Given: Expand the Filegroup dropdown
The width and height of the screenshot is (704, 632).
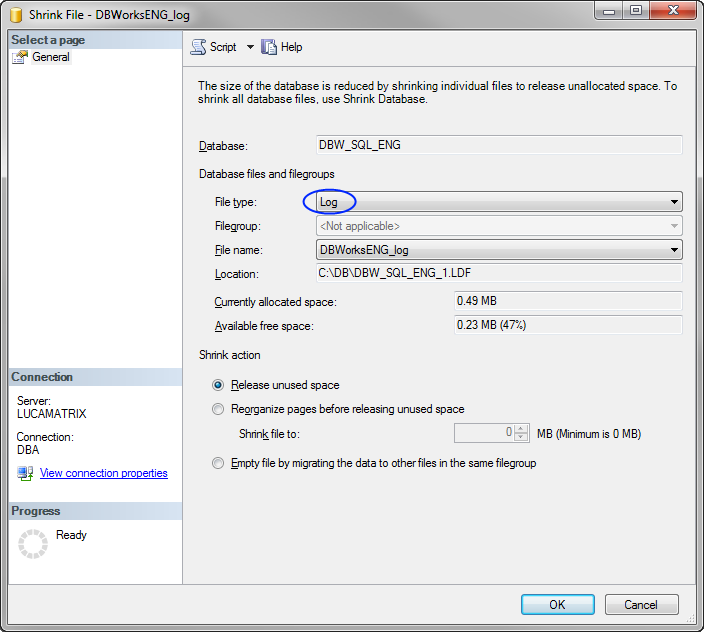Looking at the screenshot, I should pos(499,226).
